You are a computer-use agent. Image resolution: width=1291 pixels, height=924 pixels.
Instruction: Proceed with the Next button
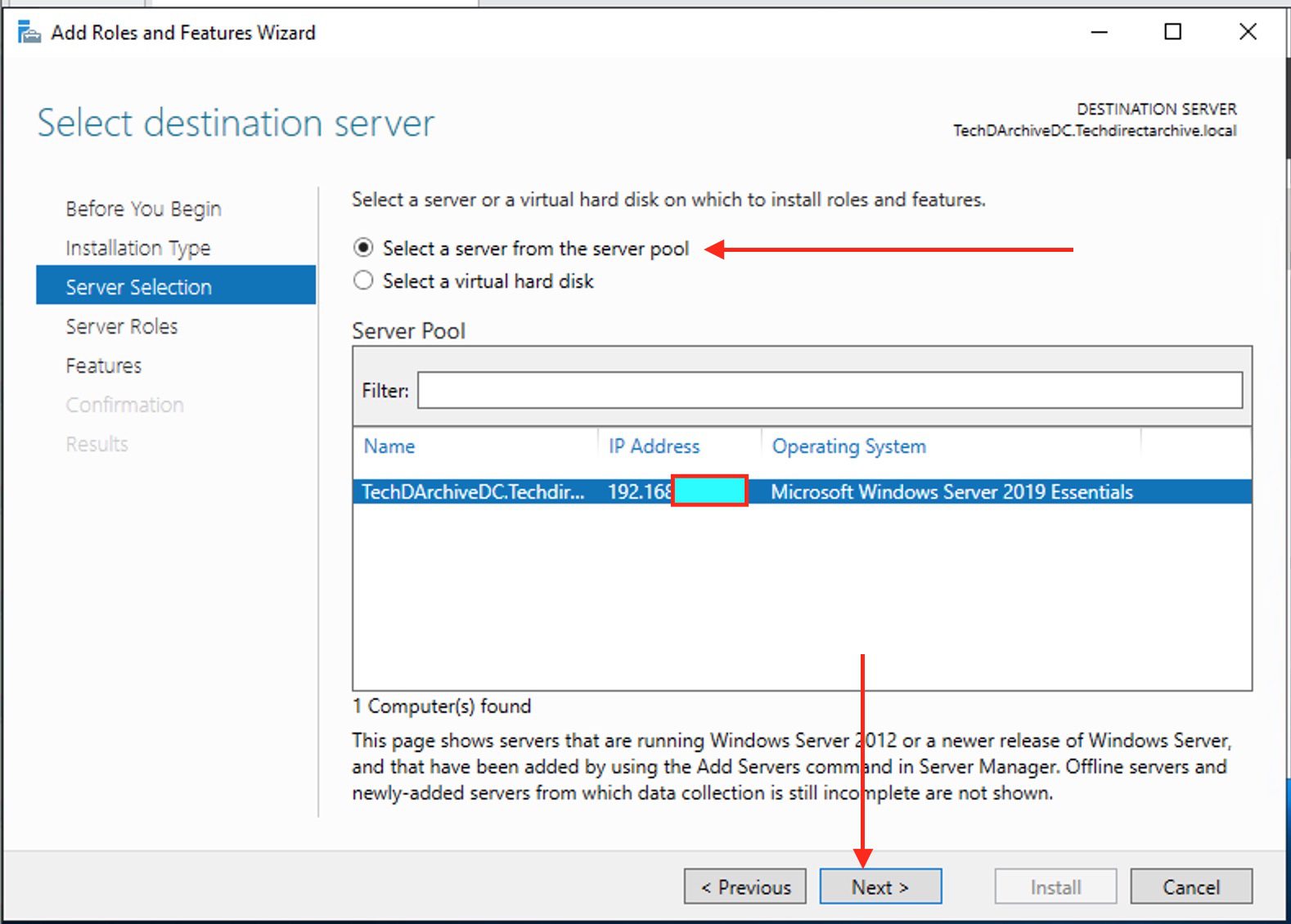point(880,886)
